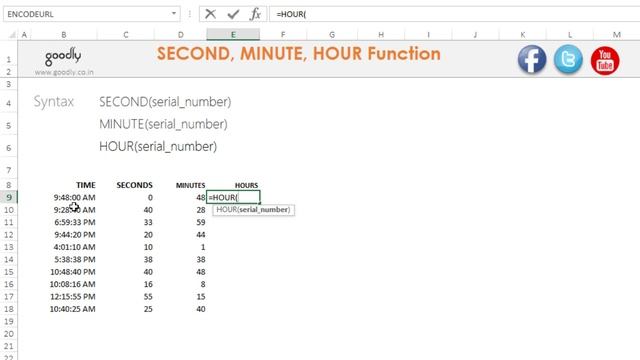This screenshot has height=360, width=640.
Task: Open Insert Function dialog (fx)
Action: pyautogui.click(x=255, y=14)
